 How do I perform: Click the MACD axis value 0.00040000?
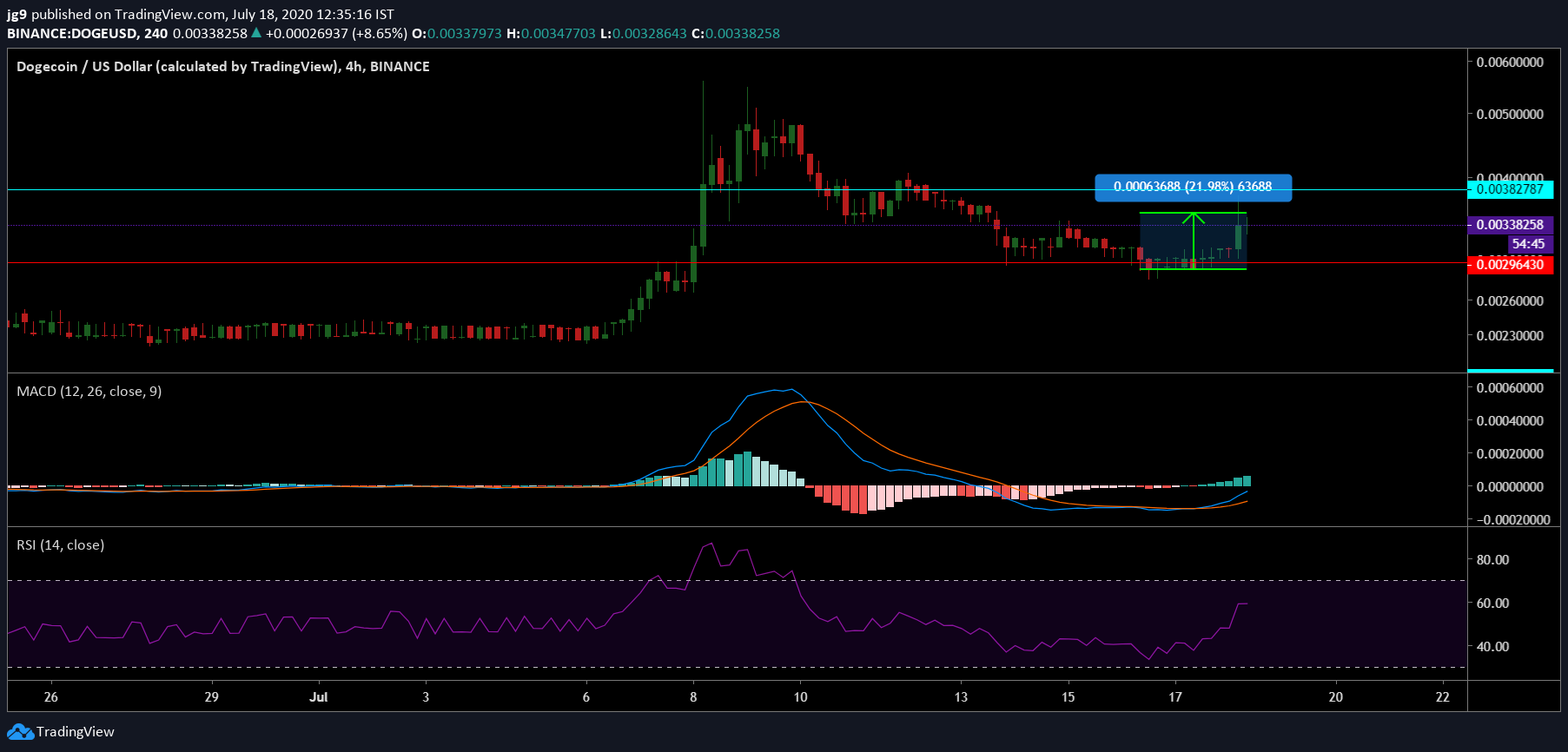pos(1510,421)
